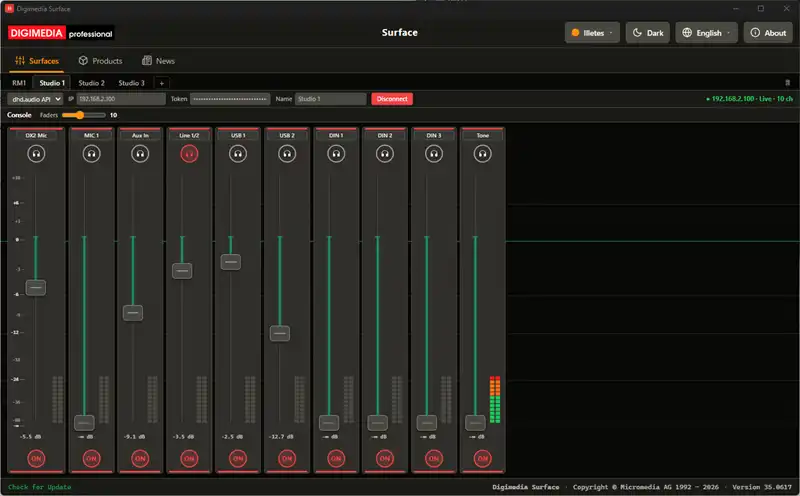Click the -12.7 dB level readout
This screenshot has height=496, width=800.
[279, 437]
